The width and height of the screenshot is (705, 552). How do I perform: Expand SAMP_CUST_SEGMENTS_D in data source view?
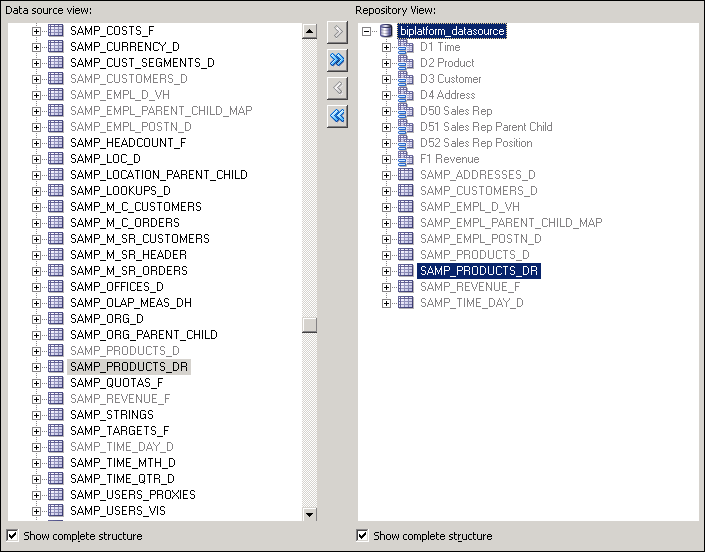pyautogui.click(x=36, y=63)
